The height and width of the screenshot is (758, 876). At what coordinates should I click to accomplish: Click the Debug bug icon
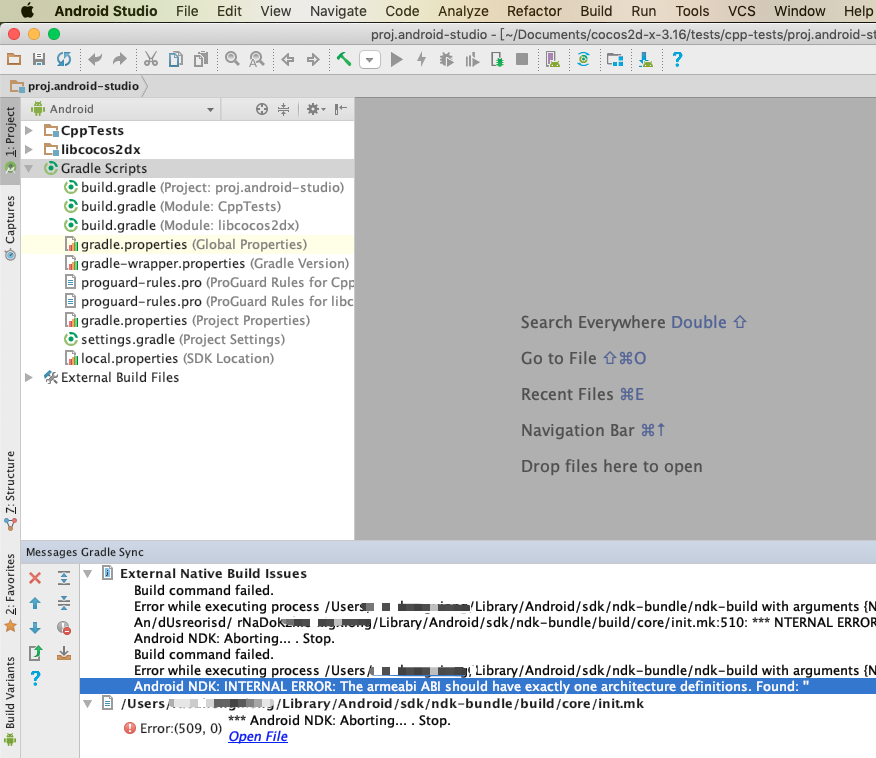(446, 59)
